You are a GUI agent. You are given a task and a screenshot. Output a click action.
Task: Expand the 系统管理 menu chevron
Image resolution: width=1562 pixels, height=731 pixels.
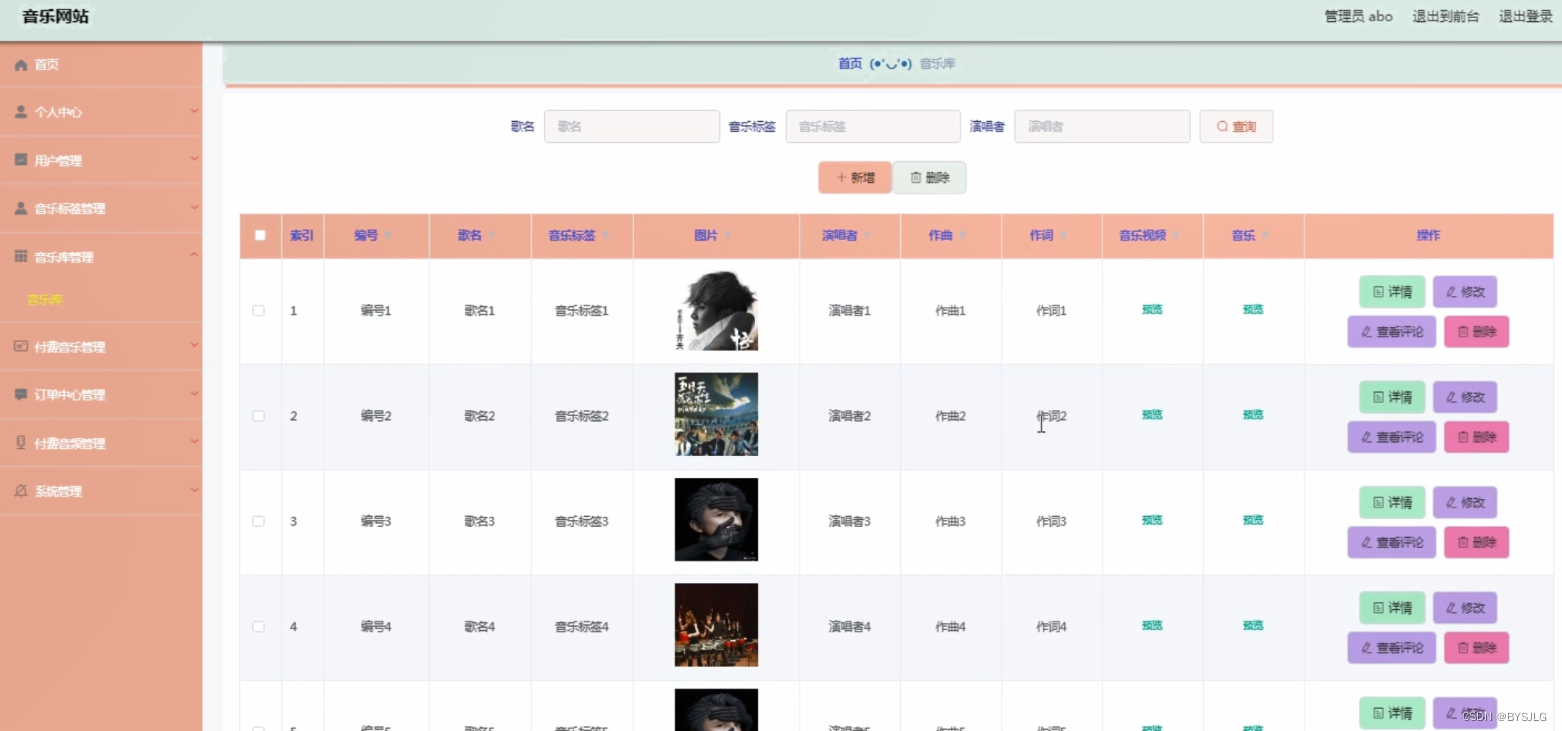click(x=195, y=490)
